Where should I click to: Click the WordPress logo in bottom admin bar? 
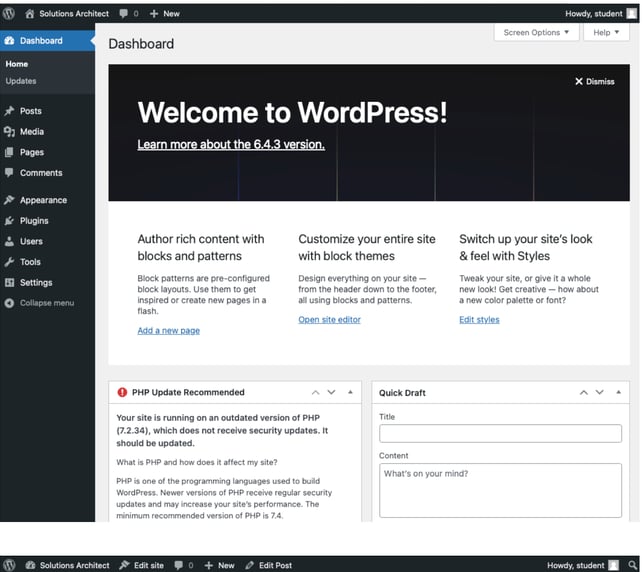click(x=9, y=565)
